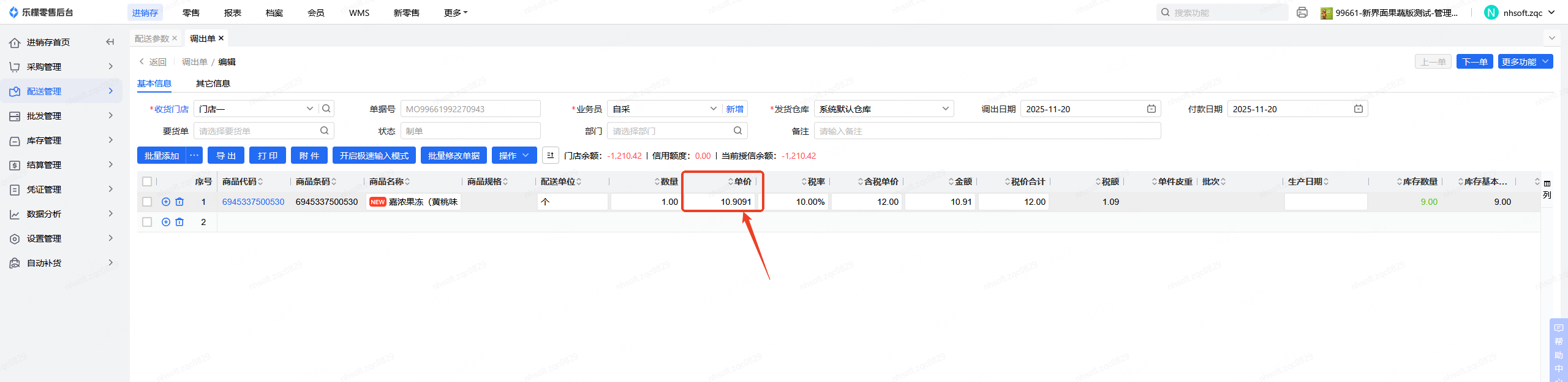1568x382 pixels.
Task: Sort by 税率 column
Action: click(x=804, y=181)
